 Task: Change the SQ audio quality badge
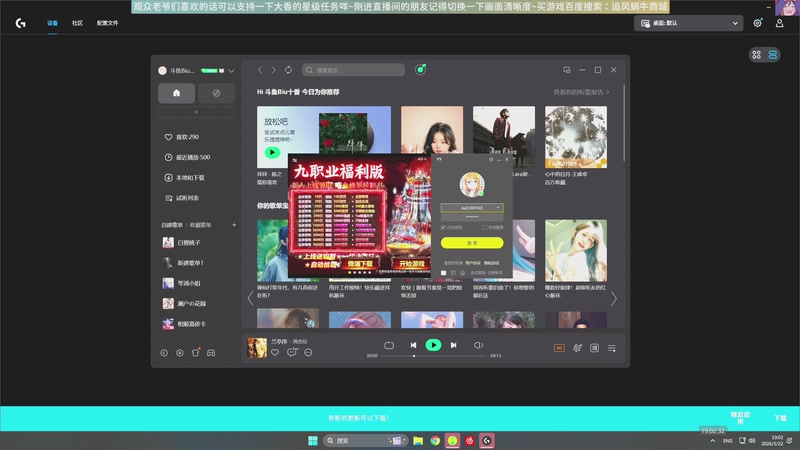point(559,348)
